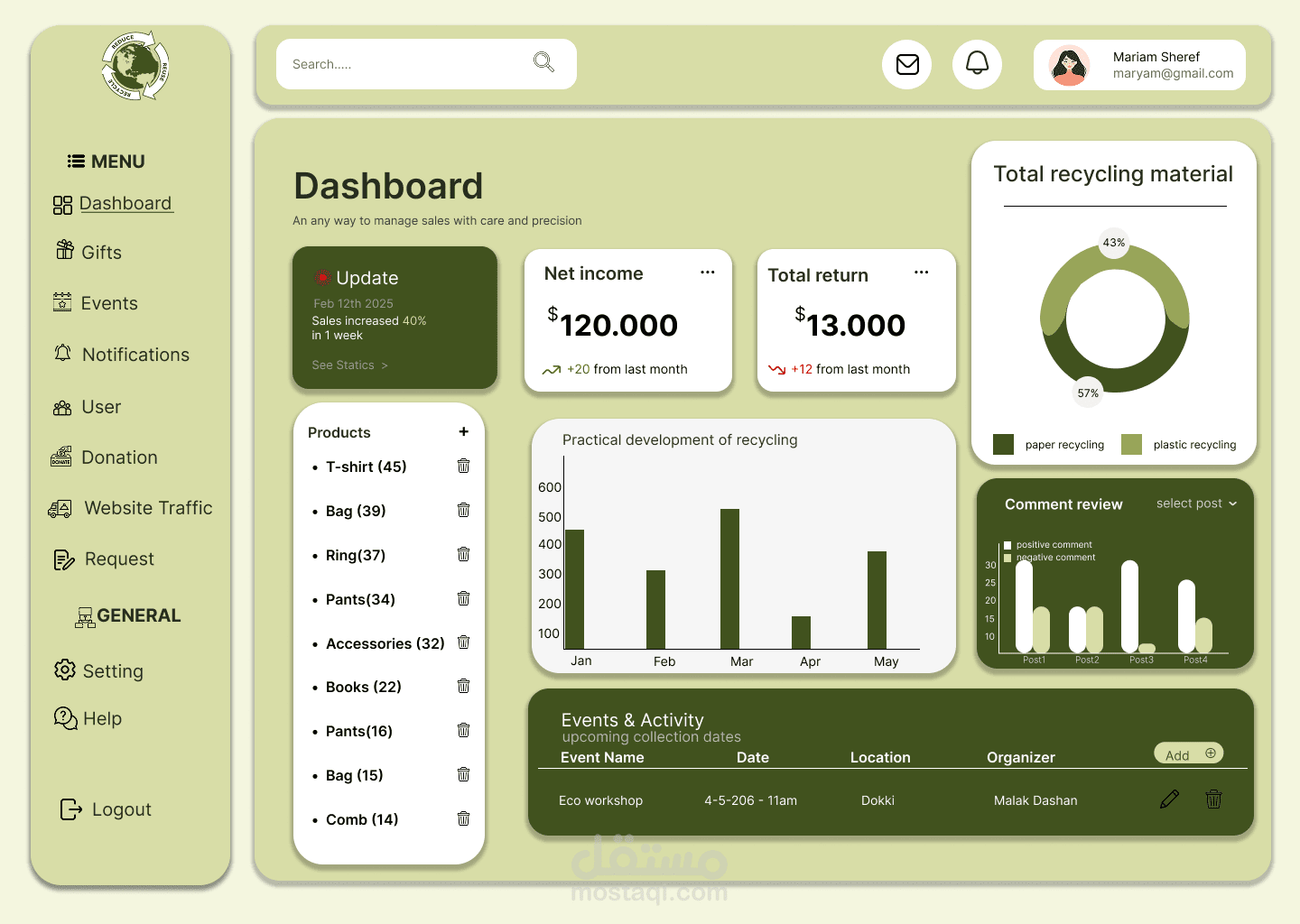
Task: Click the search magnifier icon
Action: point(543,61)
